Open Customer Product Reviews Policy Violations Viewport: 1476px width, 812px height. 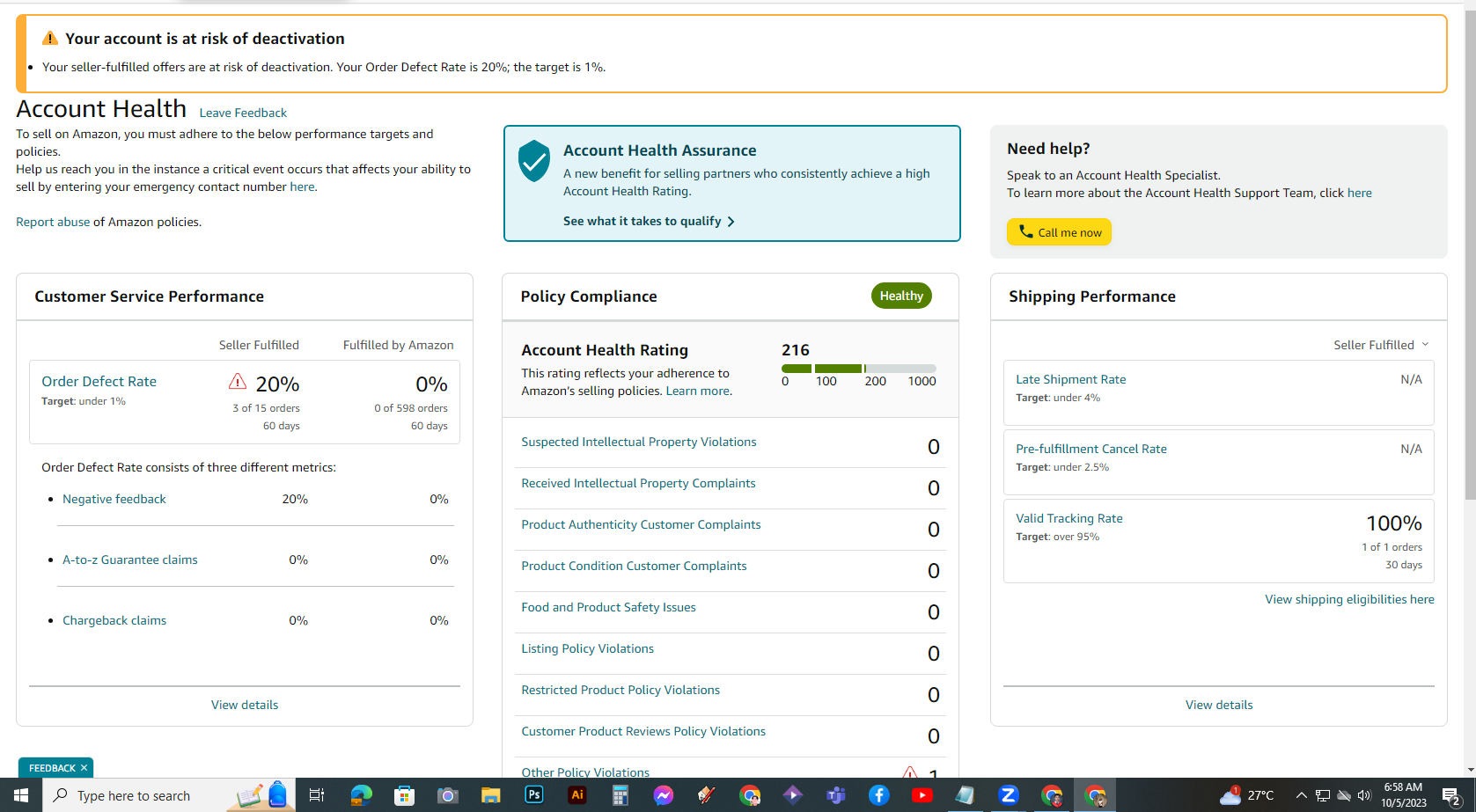pyautogui.click(x=643, y=731)
